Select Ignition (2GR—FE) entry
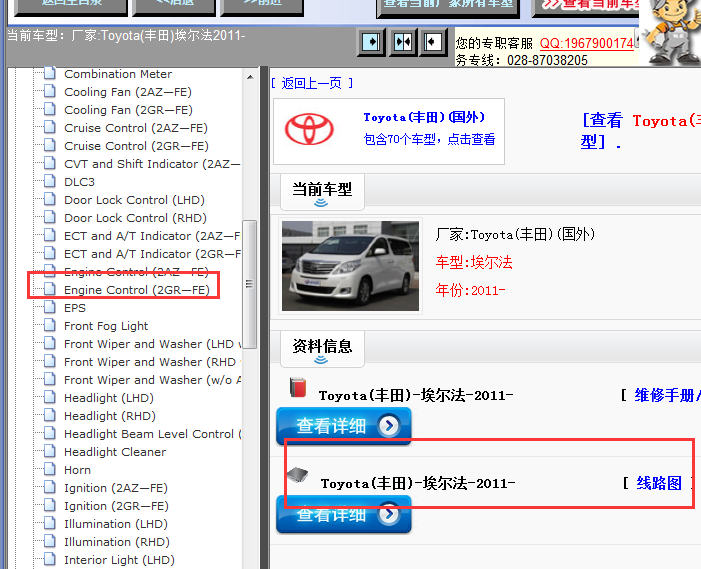The height and width of the screenshot is (569, 701). coord(116,506)
